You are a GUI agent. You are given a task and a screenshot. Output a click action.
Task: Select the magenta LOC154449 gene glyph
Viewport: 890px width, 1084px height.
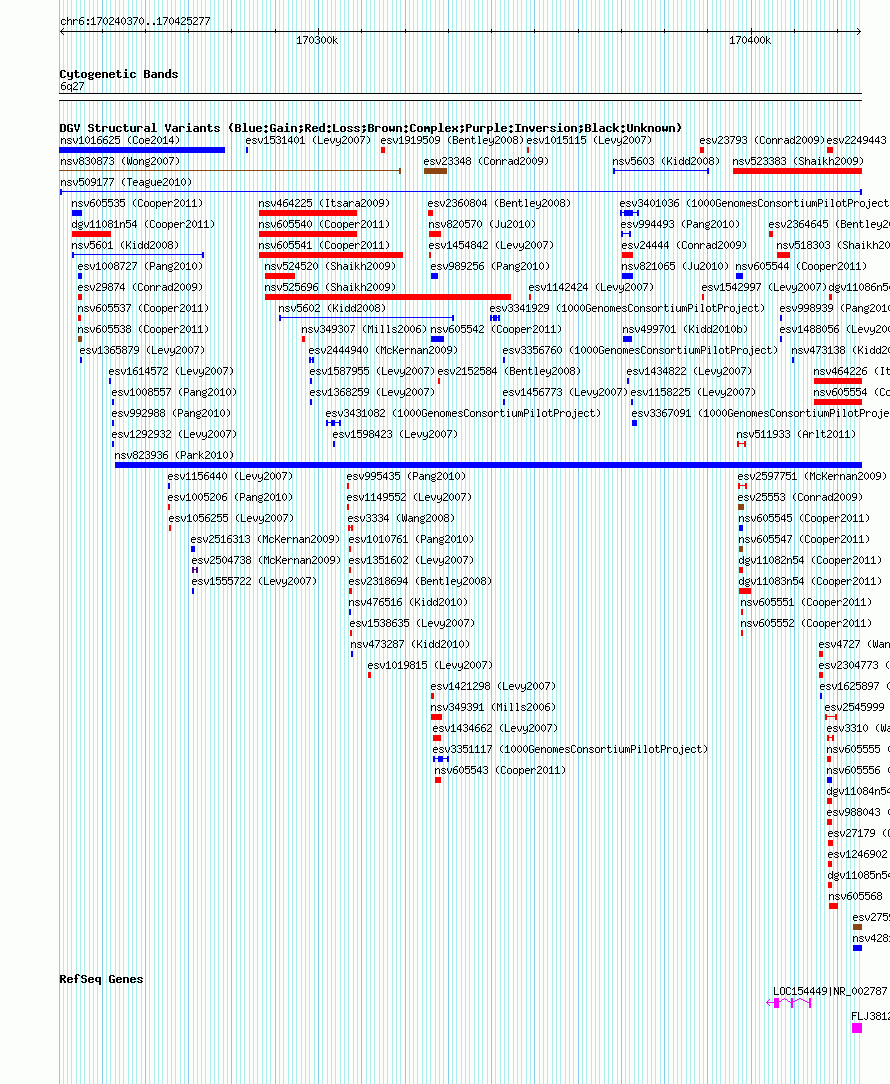[x=789, y=1002]
